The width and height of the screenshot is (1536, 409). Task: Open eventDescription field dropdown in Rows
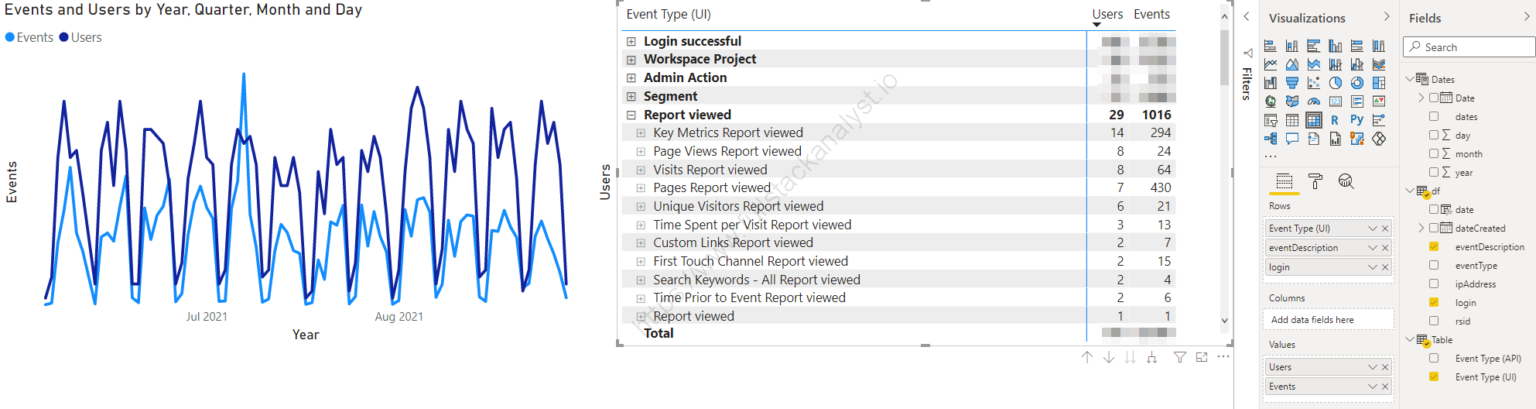click(x=1373, y=247)
